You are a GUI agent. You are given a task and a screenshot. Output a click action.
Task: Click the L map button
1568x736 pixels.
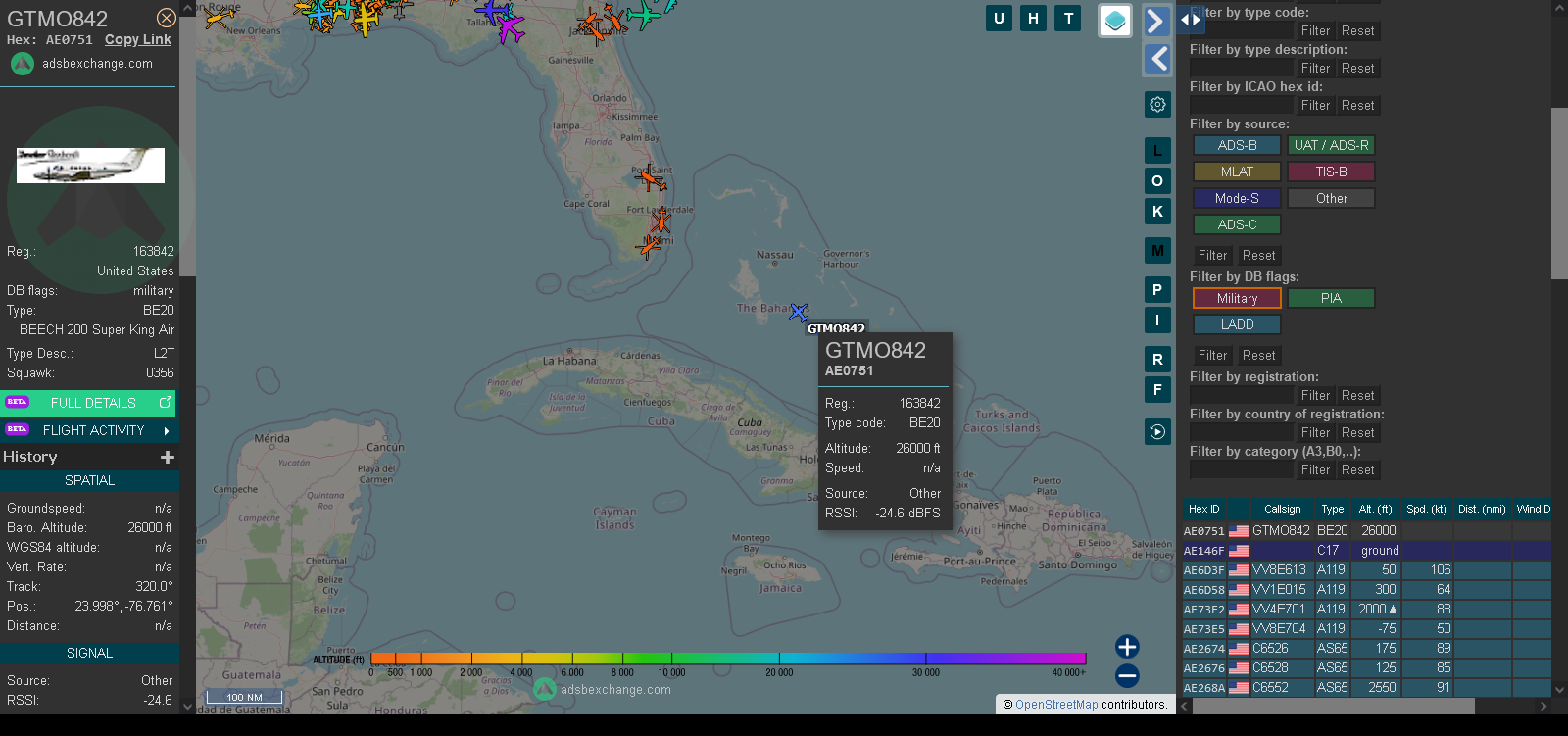click(x=1157, y=150)
